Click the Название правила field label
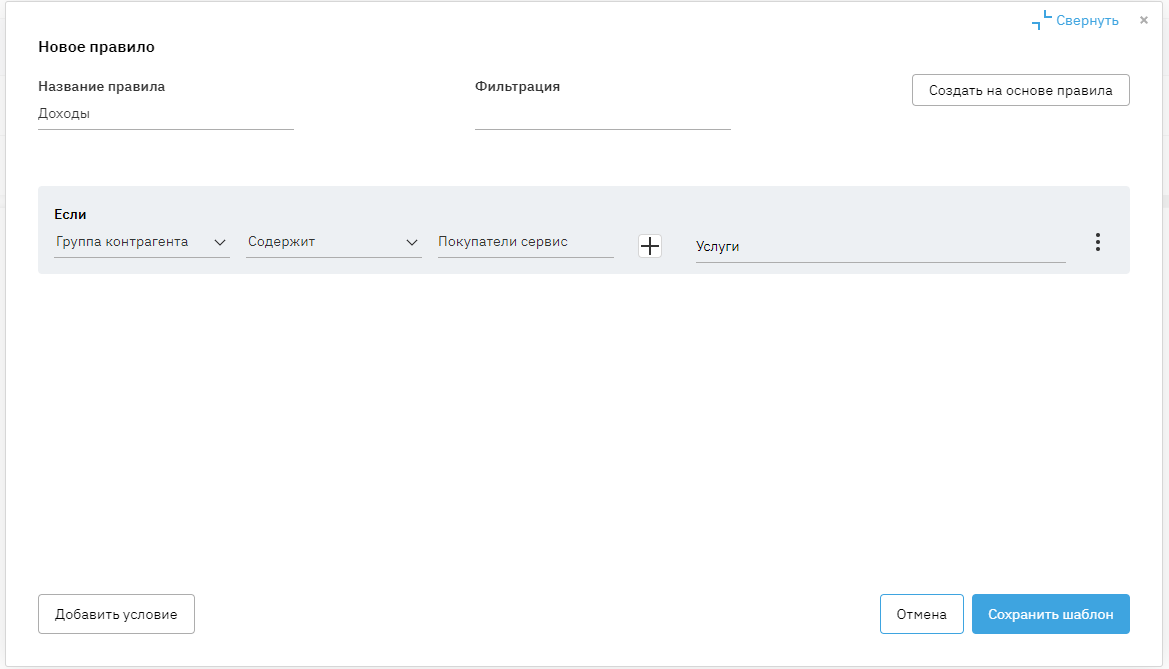This screenshot has height=669, width=1169. pyautogui.click(x=101, y=87)
